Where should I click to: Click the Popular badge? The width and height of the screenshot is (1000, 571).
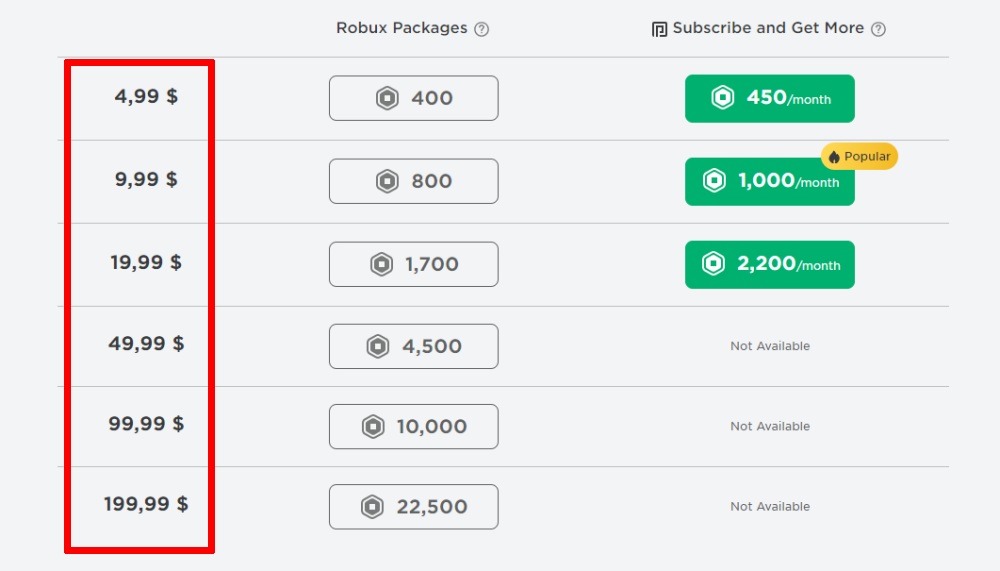[x=860, y=157]
